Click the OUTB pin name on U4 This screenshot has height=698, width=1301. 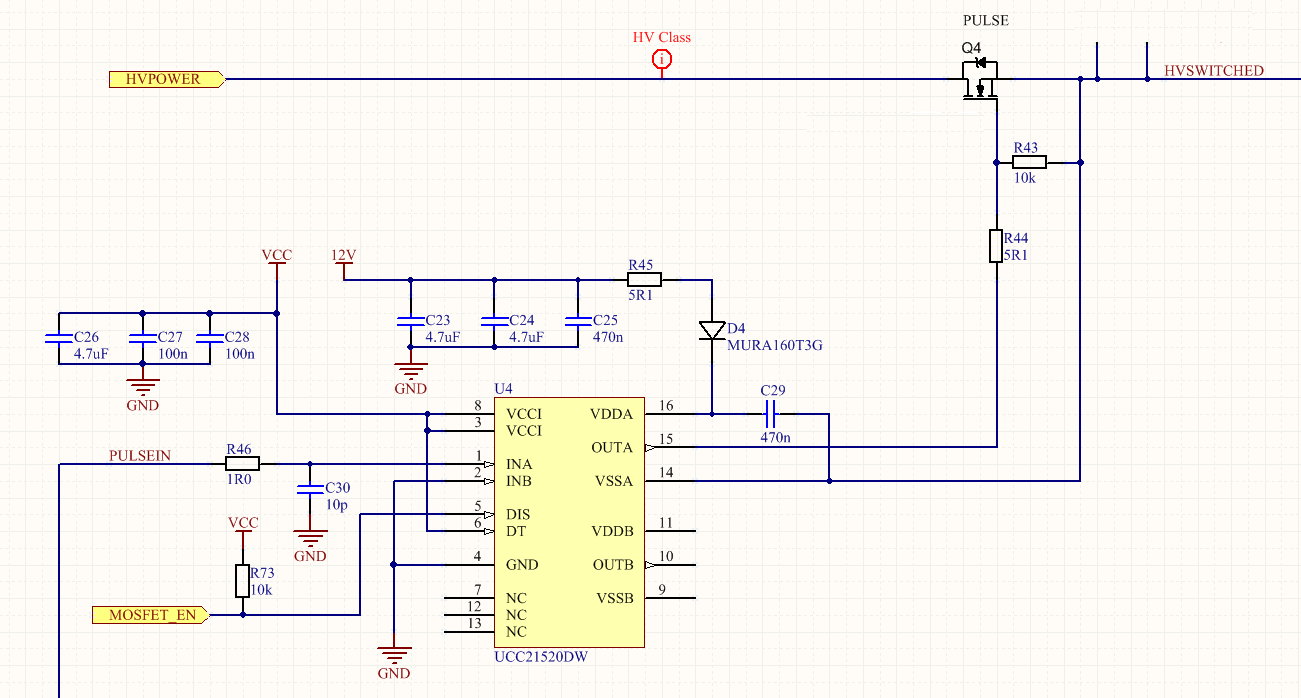click(x=613, y=565)
